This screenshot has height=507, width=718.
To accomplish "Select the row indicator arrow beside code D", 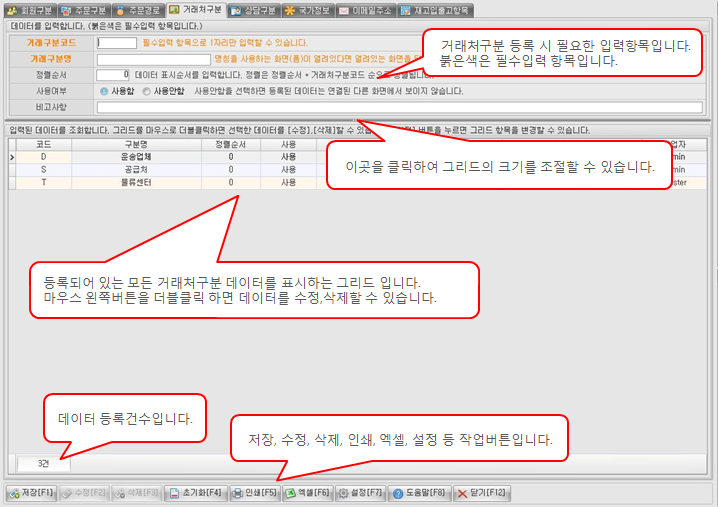I will point(12,157).
